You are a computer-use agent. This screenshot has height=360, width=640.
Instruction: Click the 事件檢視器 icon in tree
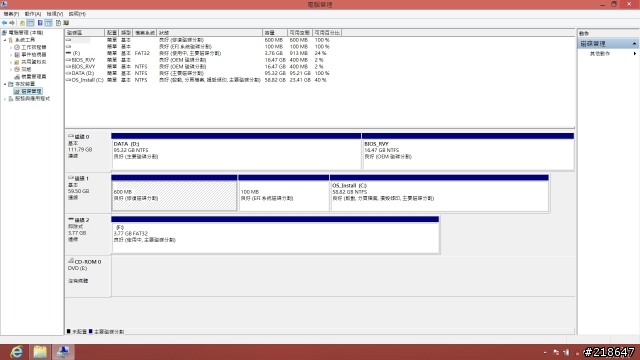[17, 55]
